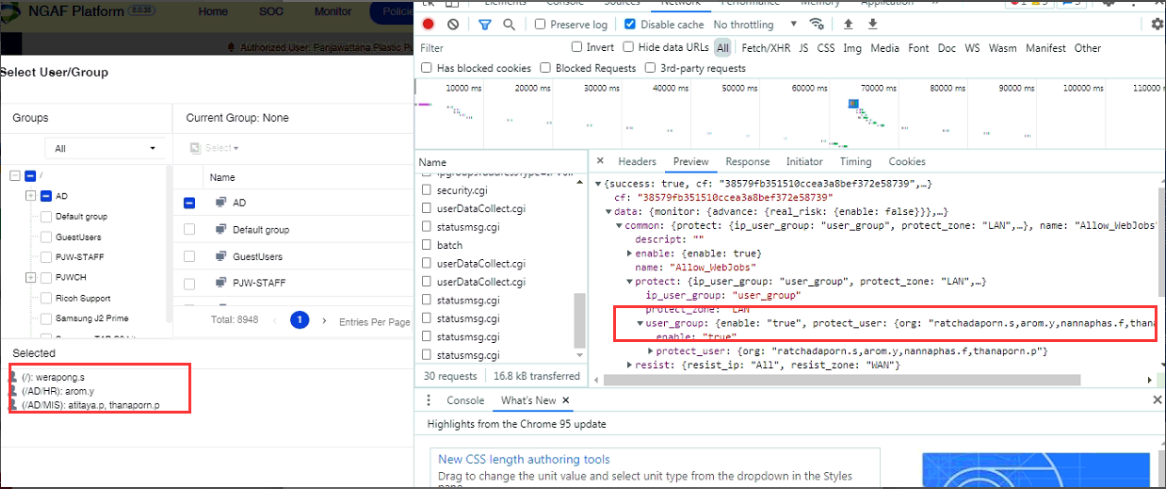The width and height of the screenshot is (1166, 489).
Task: Click the export HAR download arrow
Action: pyautogui.click(x=872, y=24)
